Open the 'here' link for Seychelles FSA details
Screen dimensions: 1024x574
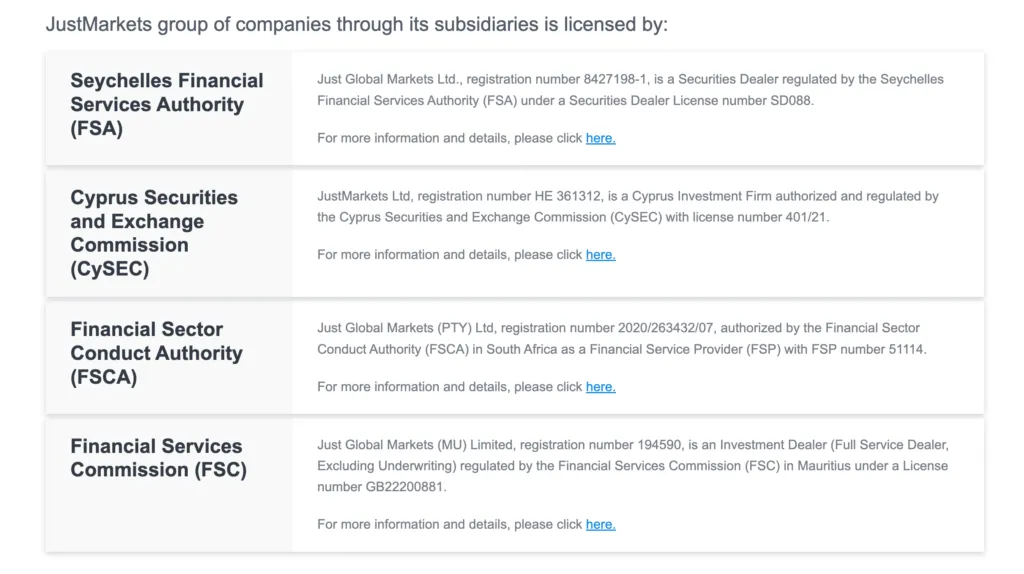coord(600,138)
